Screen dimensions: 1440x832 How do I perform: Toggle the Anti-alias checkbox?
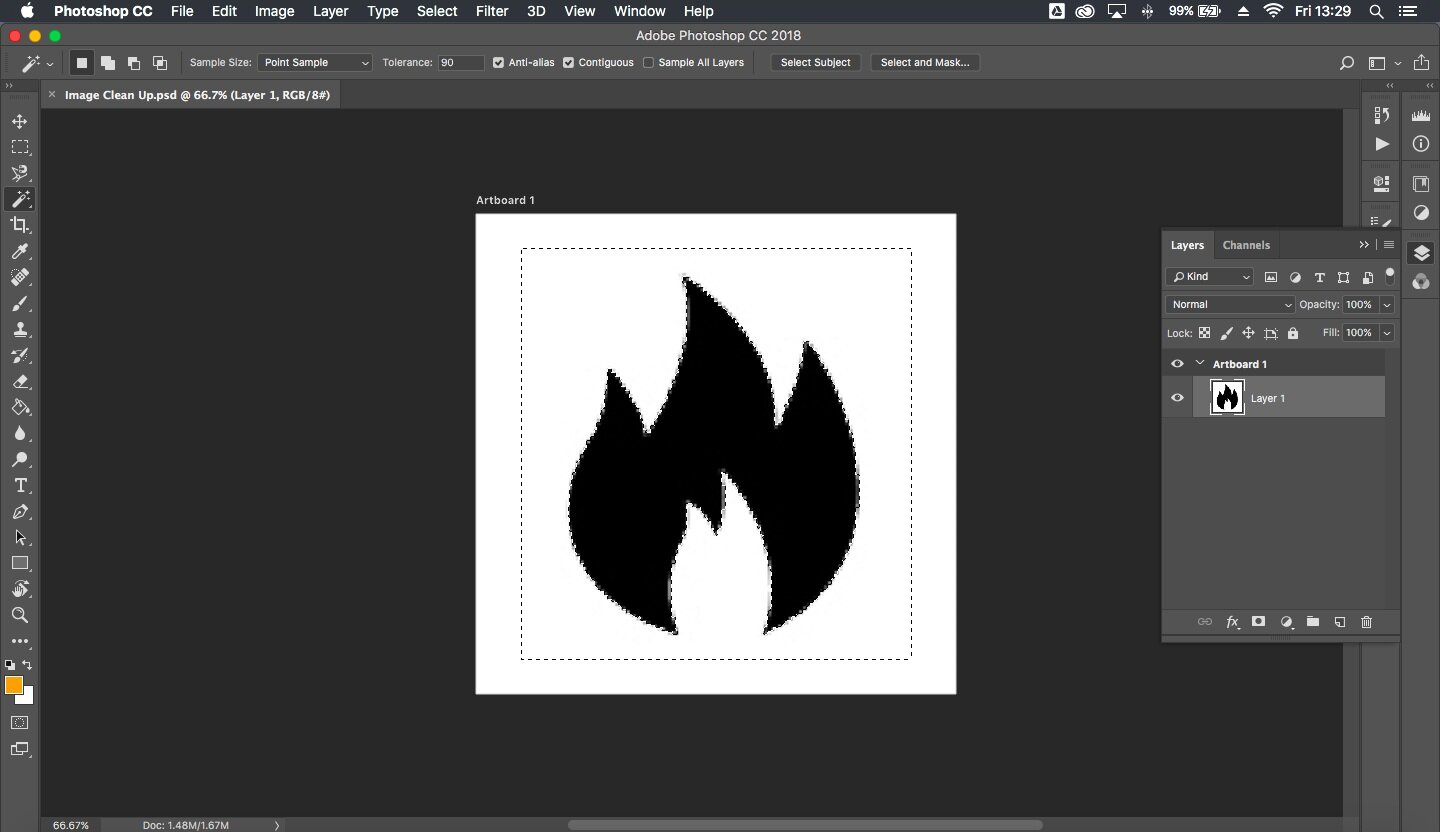[498, 62]
